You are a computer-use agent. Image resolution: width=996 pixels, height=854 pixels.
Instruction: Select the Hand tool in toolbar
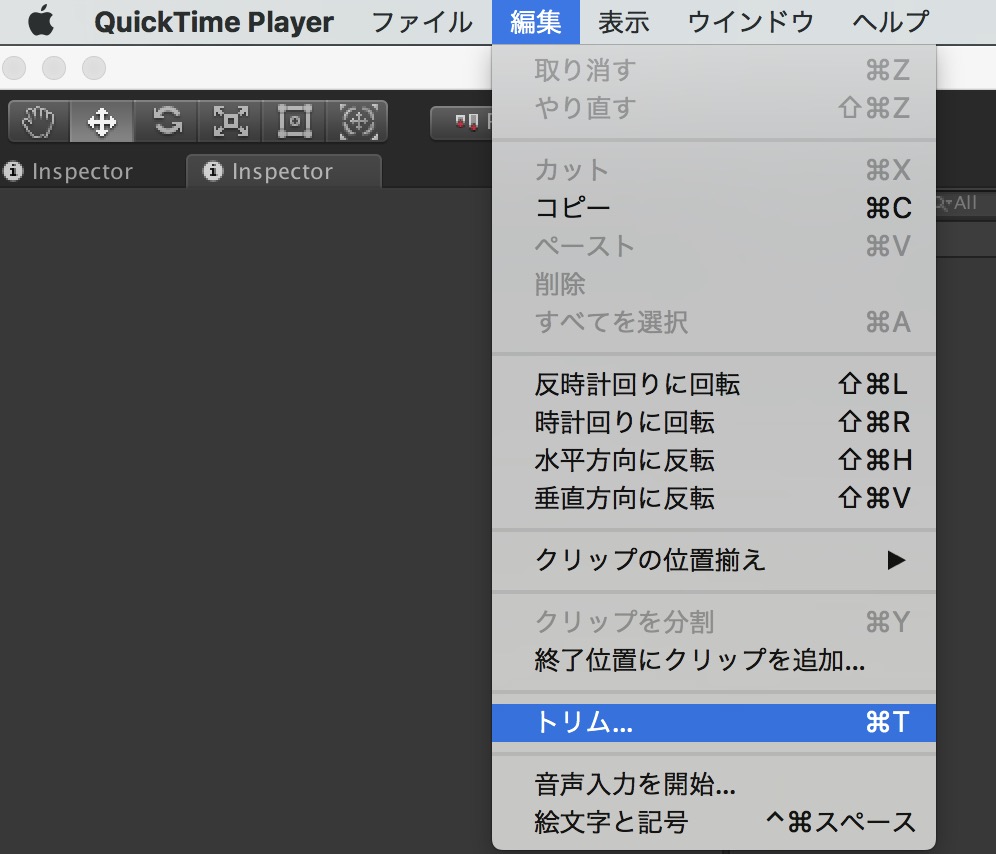click(38, 121)
